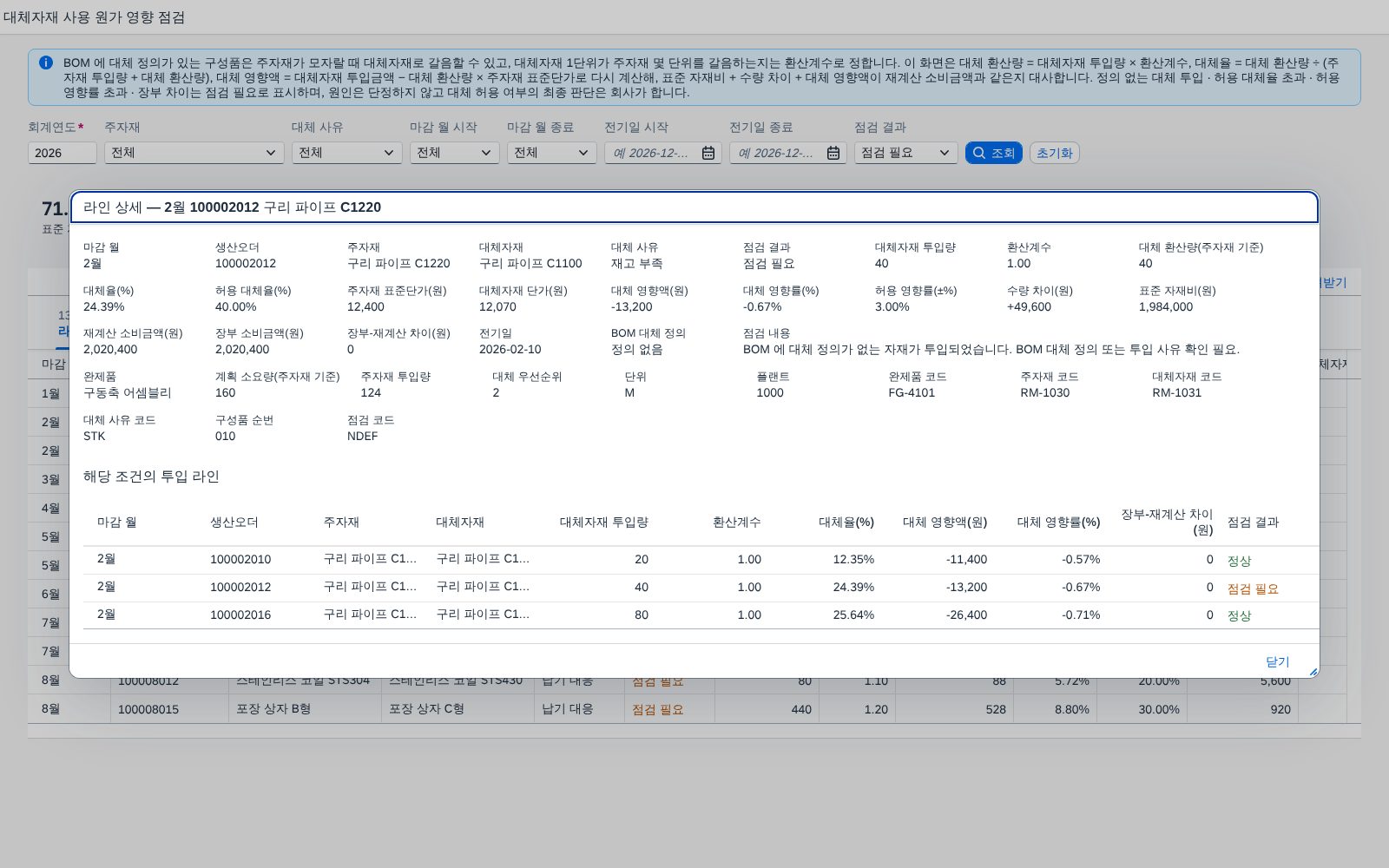Click the dialog resize handle icon

(1313, 672)
